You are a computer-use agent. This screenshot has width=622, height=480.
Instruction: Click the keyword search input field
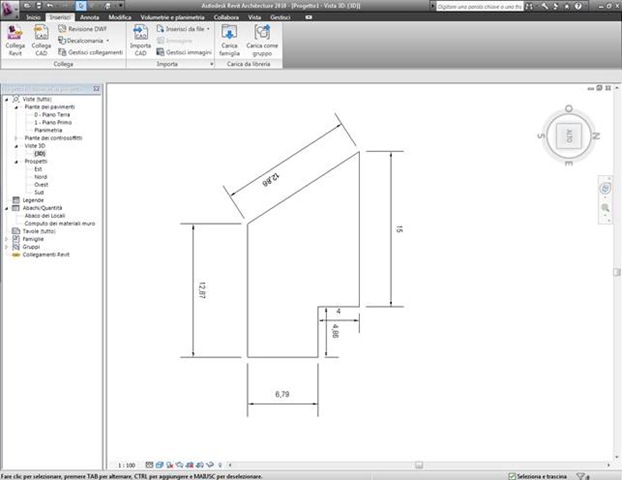480,7
